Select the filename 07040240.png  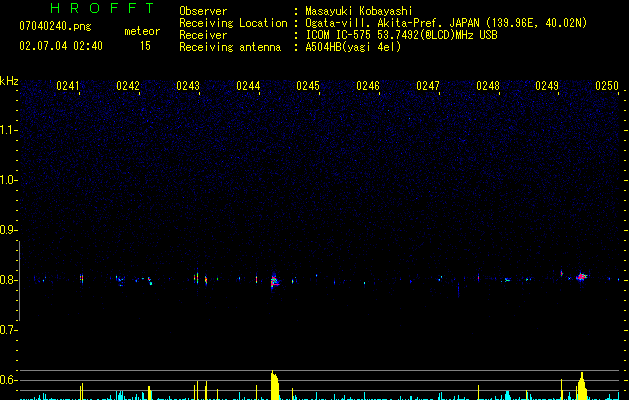[55, 26]
